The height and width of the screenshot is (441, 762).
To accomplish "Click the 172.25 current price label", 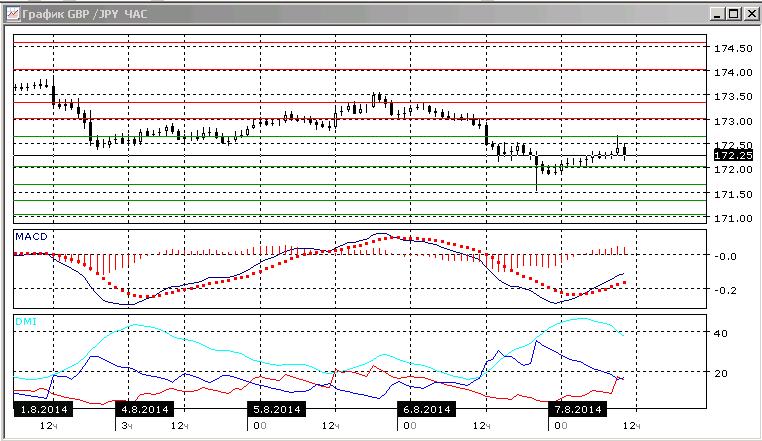I will (x=733, y=156).
